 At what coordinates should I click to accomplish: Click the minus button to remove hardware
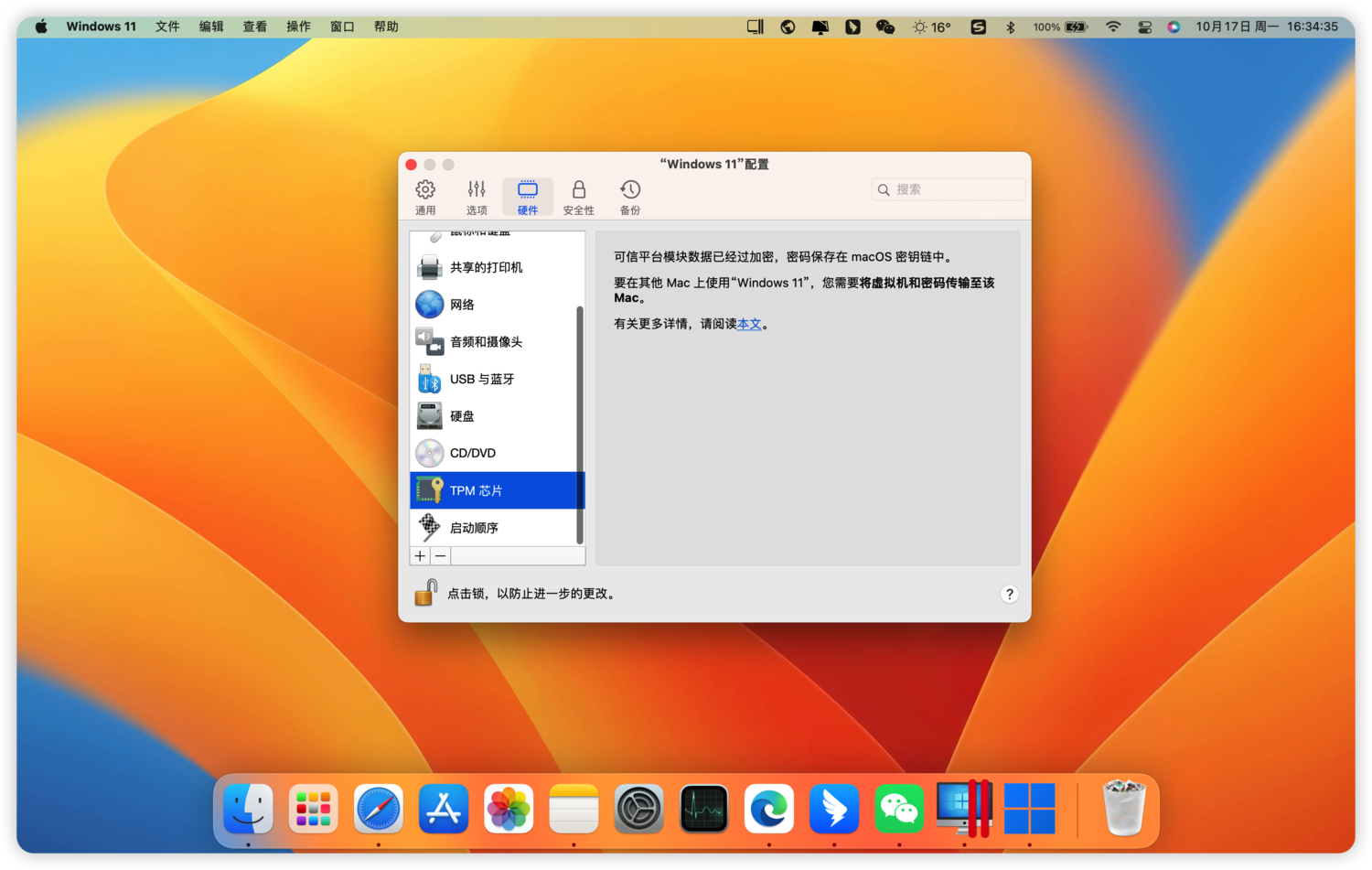pyautogui.click(x=440, y=556)
